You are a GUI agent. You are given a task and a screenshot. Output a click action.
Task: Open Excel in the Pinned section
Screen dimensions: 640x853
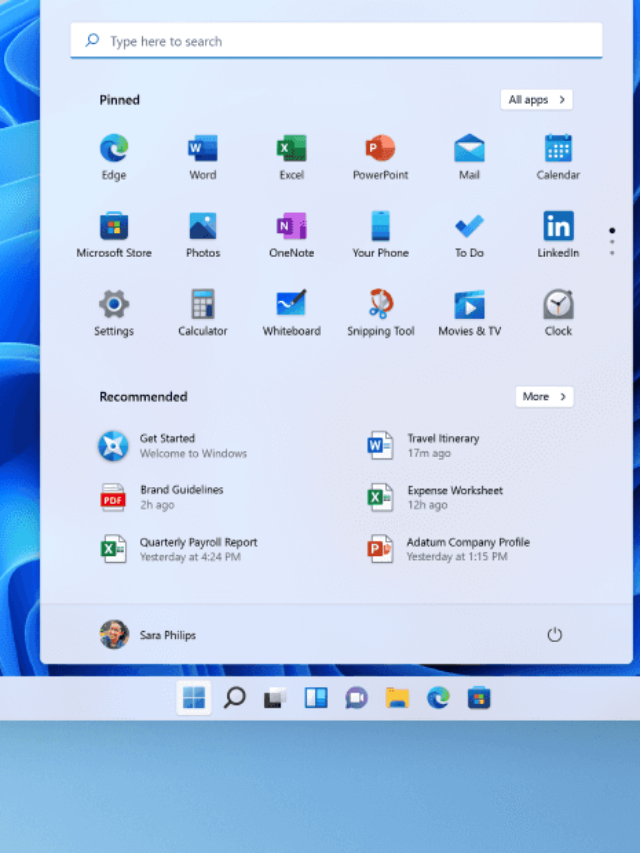pyautogui.click(x=291, y=149)
